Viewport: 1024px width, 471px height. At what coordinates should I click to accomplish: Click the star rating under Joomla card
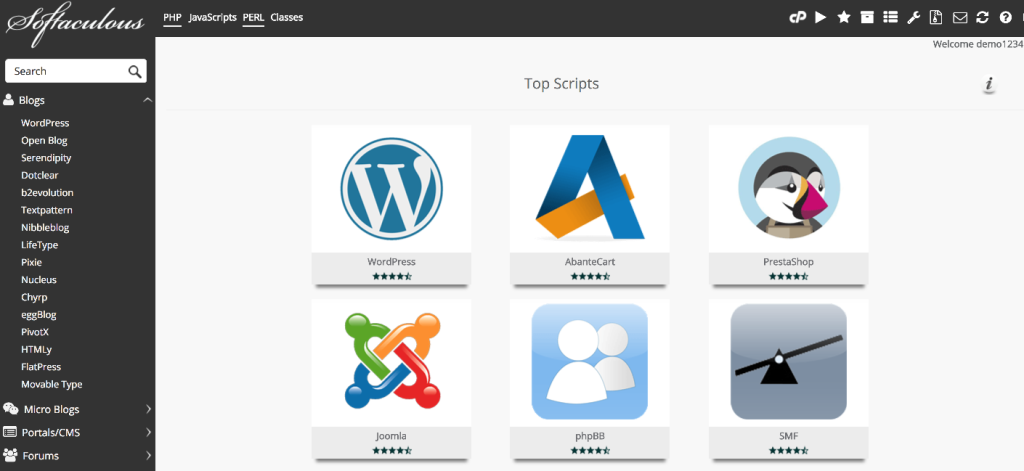point(392,451)
